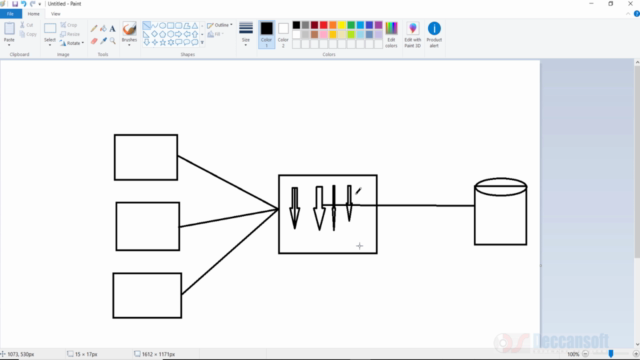Image resolution: width=640 pixels, height=360 pixels.
Task: Pick the Up arrow shape
Action: pyautogui.click(x=195, y=34)
